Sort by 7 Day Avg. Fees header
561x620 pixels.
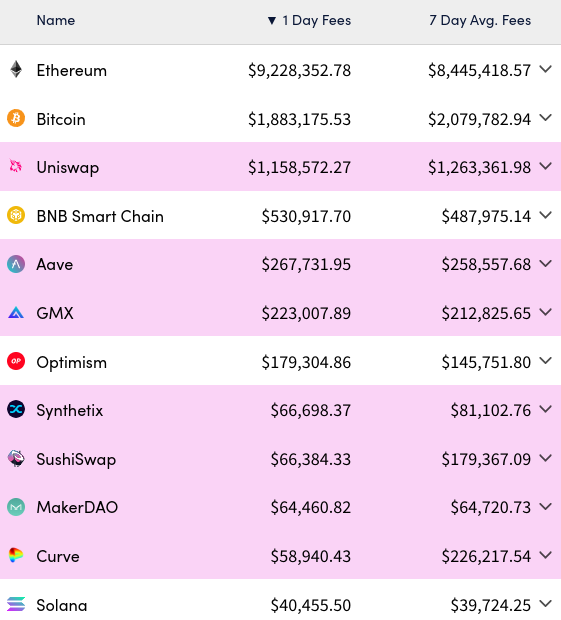(x=480, y=20)
